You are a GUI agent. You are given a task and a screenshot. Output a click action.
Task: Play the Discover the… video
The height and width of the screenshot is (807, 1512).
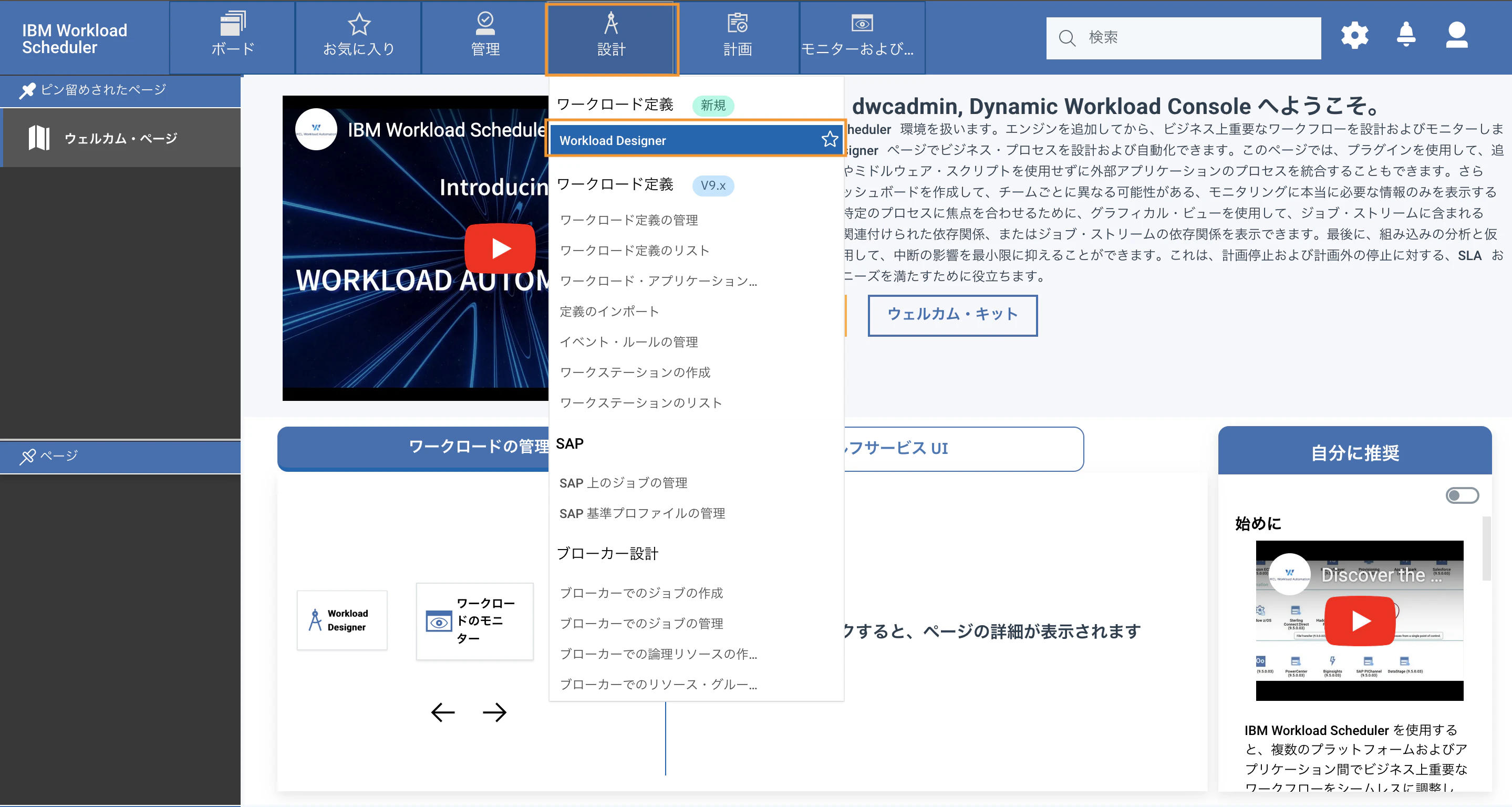tap(1360, 621)
